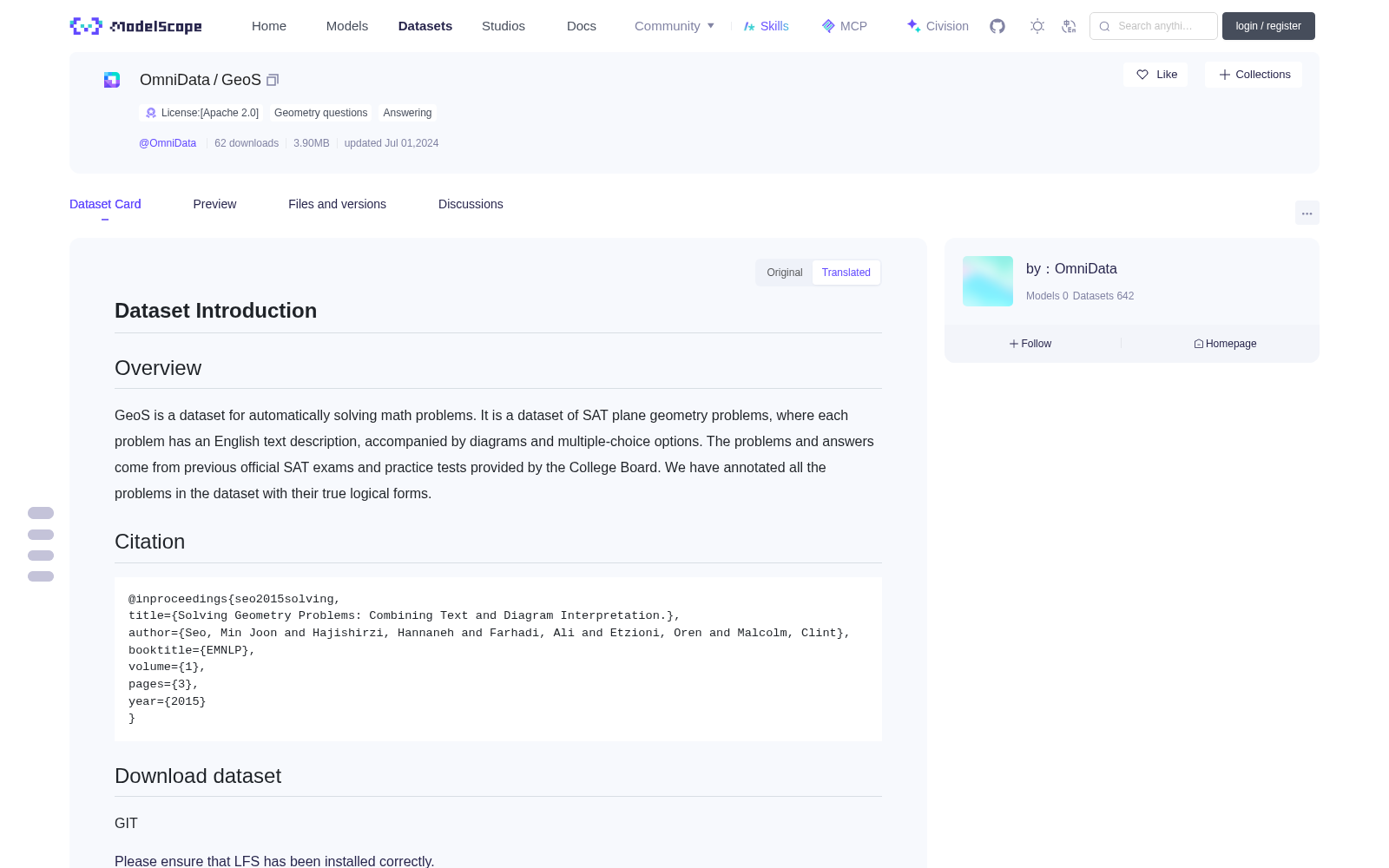This screenshot has height=868, width=1389.
Task: Open the MCP page
Action: click(x=845, y=26)
